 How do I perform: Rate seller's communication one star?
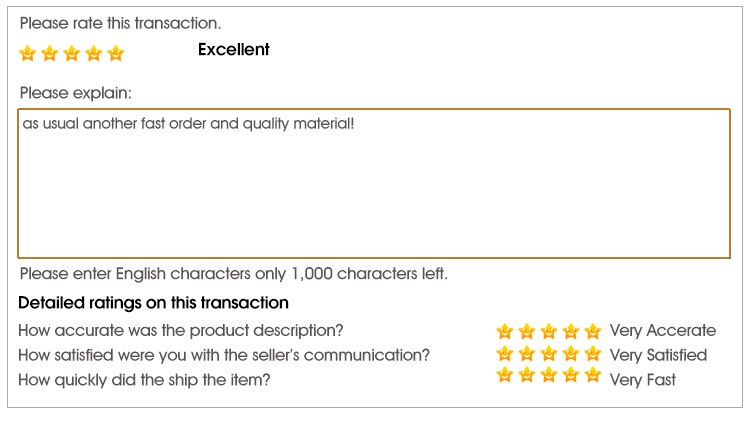click(x=505, y=353)
